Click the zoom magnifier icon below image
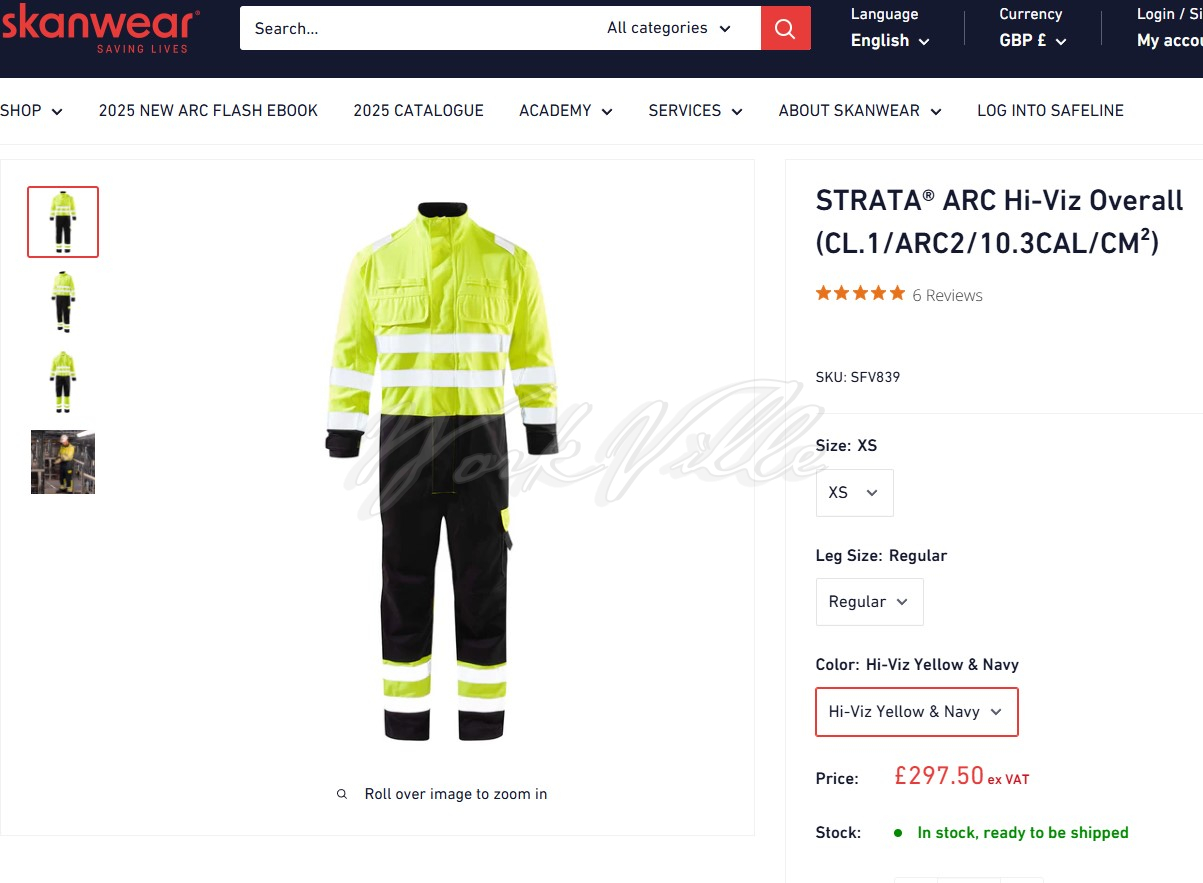Screen dimensions: 1203x883 tap(342, 794)
